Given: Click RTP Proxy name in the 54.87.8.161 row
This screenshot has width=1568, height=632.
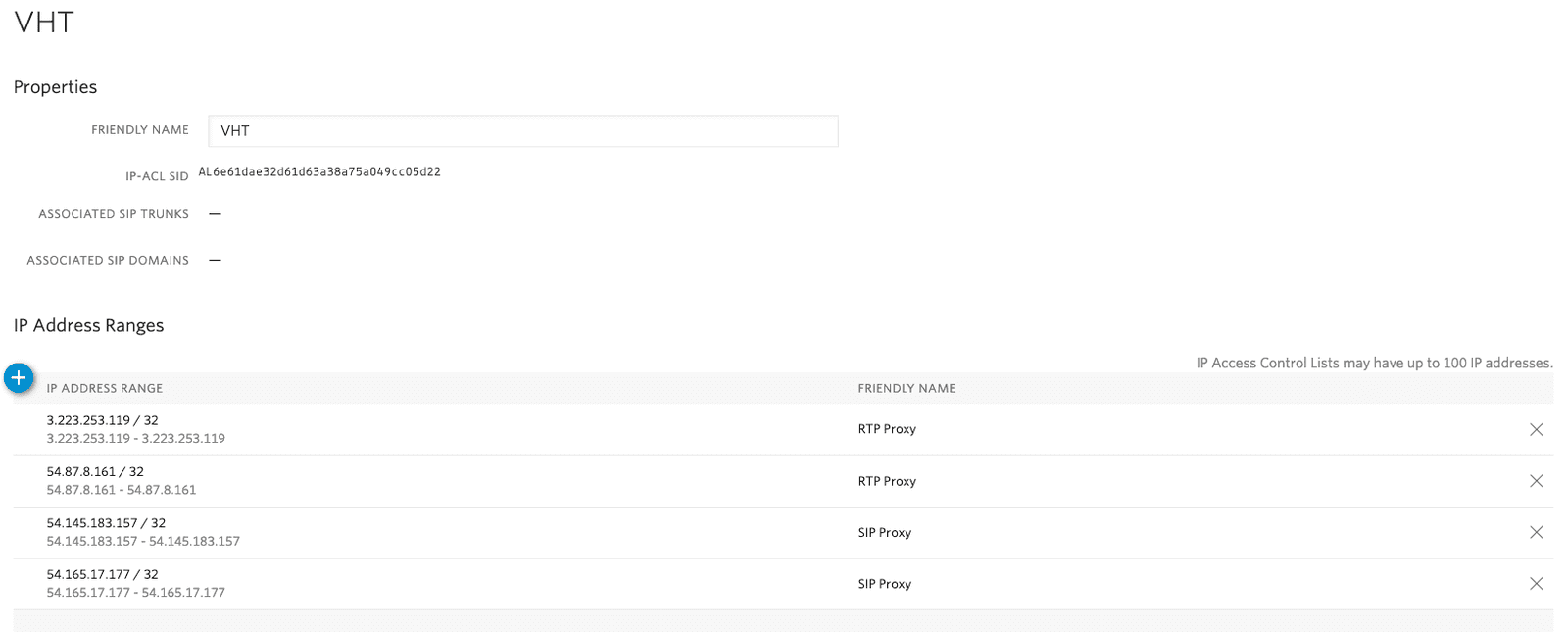Looking at the screenshot, I should 887,481.
